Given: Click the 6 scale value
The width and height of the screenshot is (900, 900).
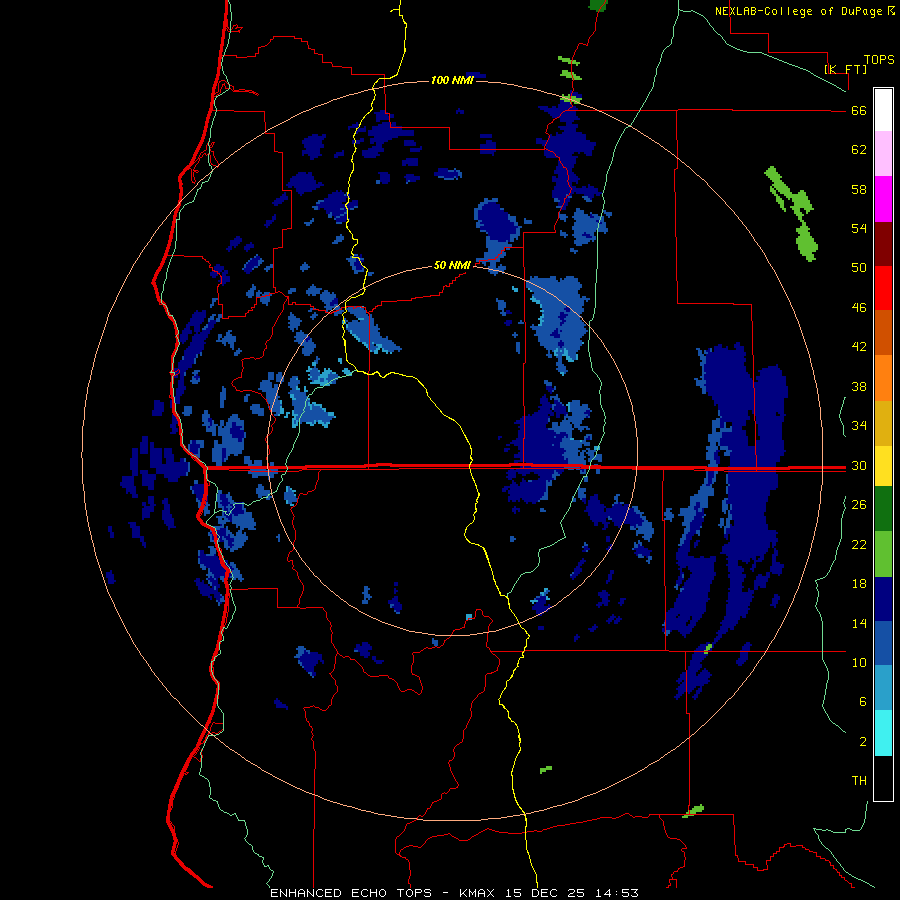Looking at the screenshot, I should [863, 701].
